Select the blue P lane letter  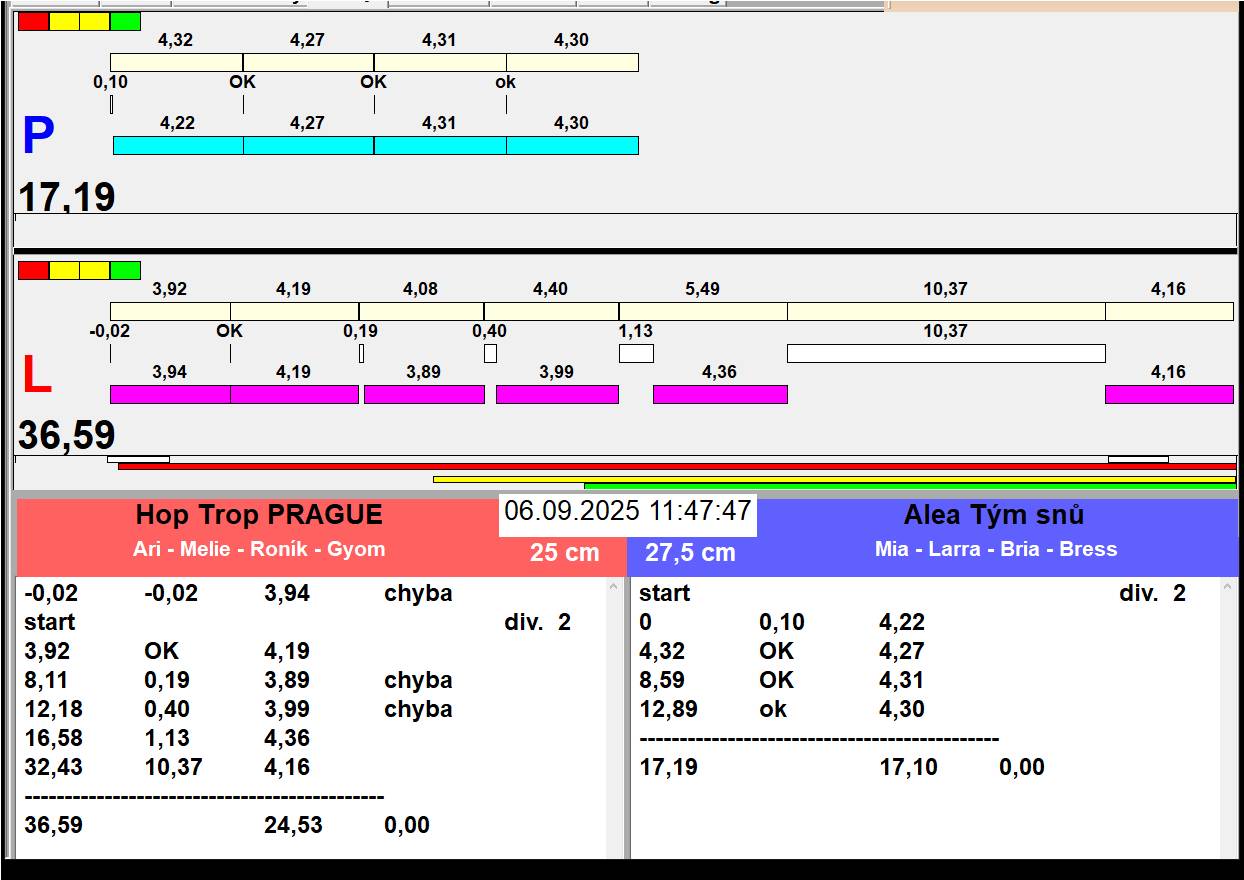38,137
